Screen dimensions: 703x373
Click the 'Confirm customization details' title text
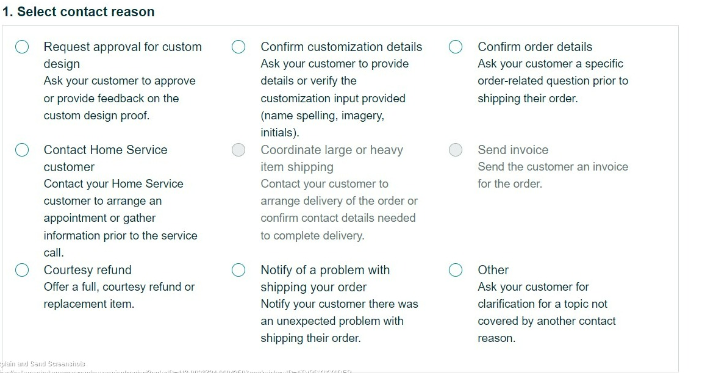point(341,47)
